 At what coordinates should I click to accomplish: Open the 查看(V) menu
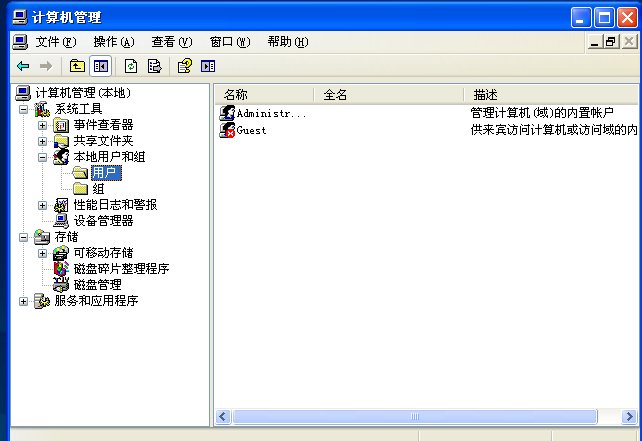click(x=171, y=42)
